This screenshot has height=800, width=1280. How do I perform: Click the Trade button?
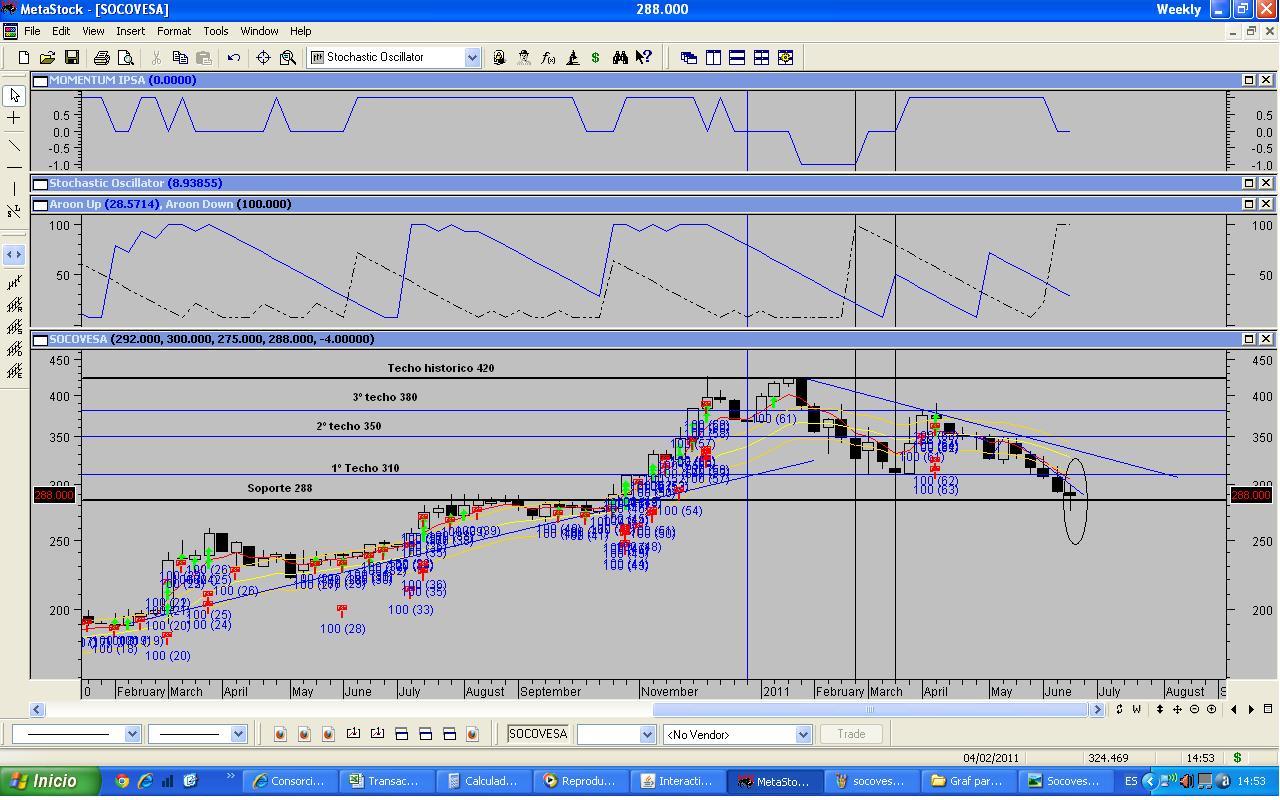click(851, 734)
